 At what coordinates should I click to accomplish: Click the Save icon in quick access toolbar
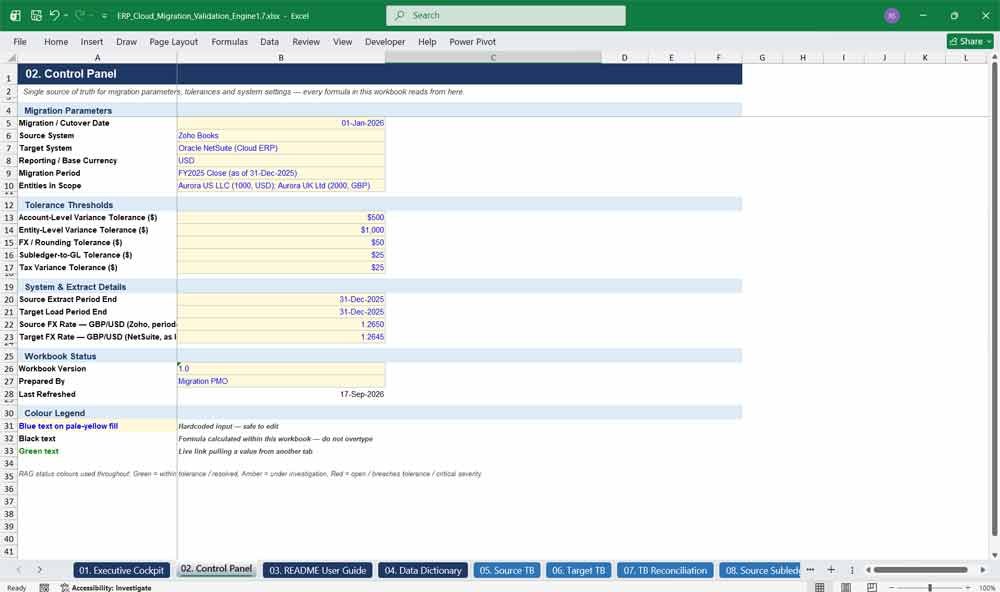point(36,15)
